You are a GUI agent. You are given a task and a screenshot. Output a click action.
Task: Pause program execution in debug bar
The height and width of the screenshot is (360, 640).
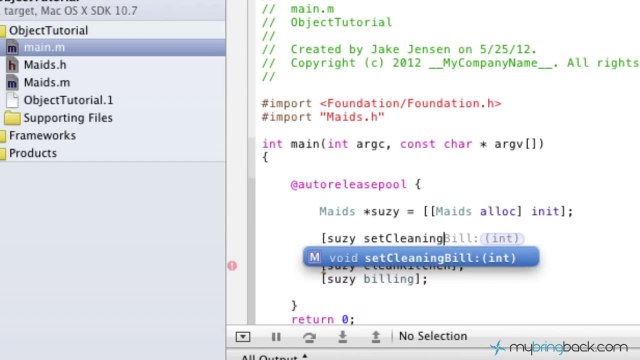pos(276,337)
